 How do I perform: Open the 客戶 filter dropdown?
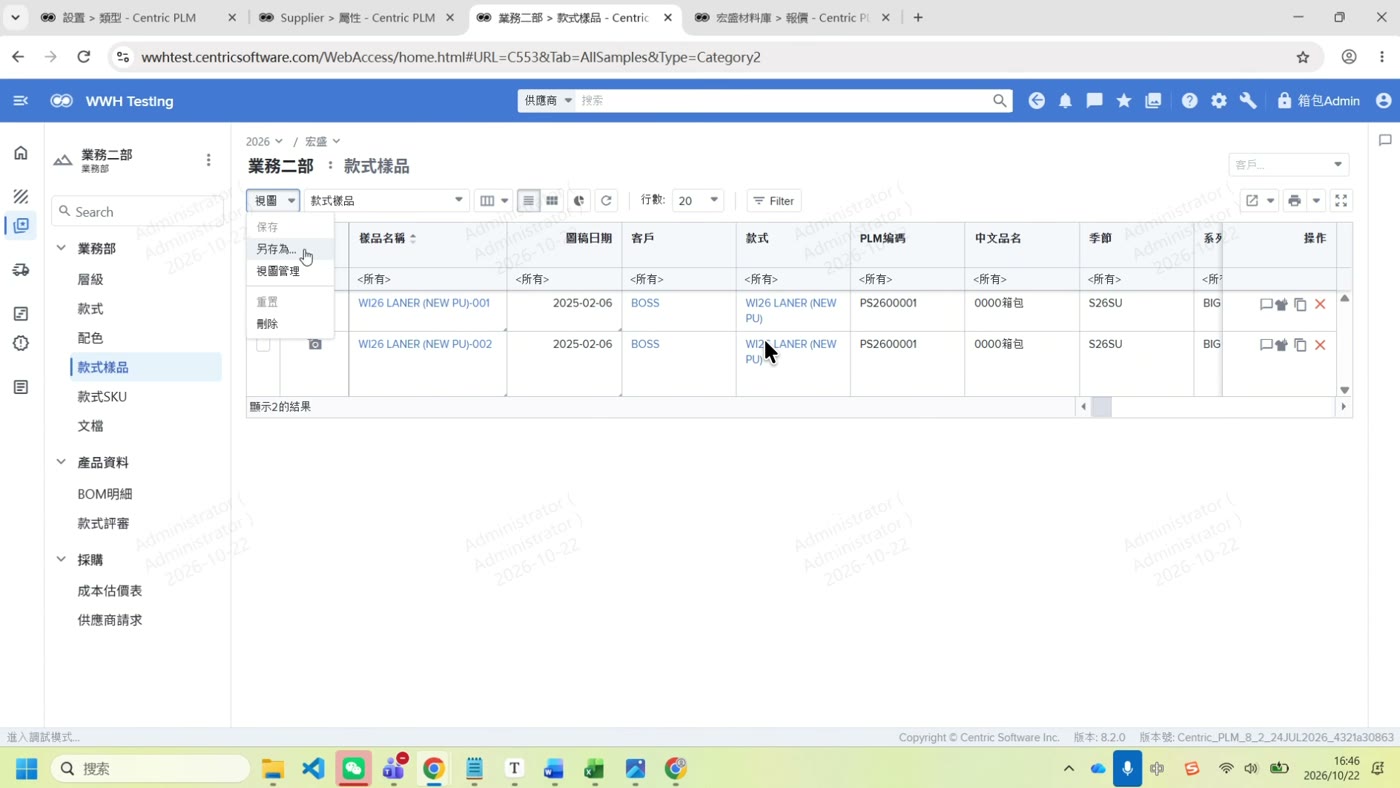click(1288, 165)
